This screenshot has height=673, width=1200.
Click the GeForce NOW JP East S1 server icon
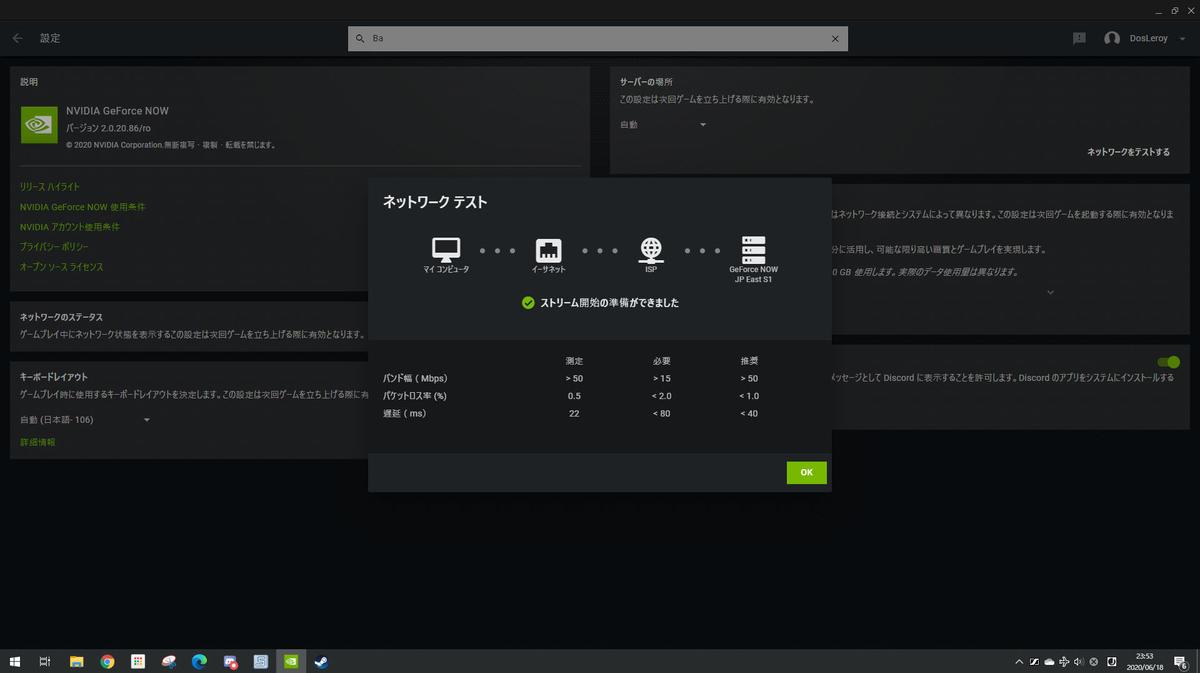click(x=753, y=249)
